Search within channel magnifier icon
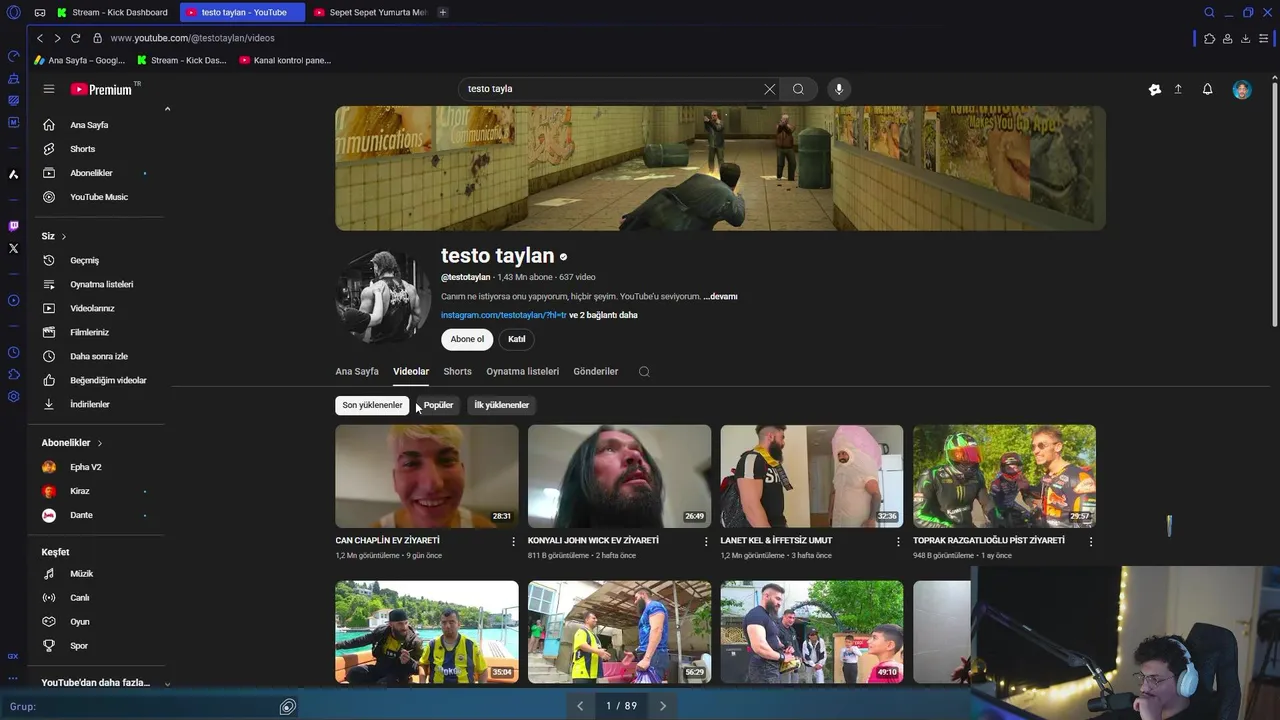 pos(644,372)
